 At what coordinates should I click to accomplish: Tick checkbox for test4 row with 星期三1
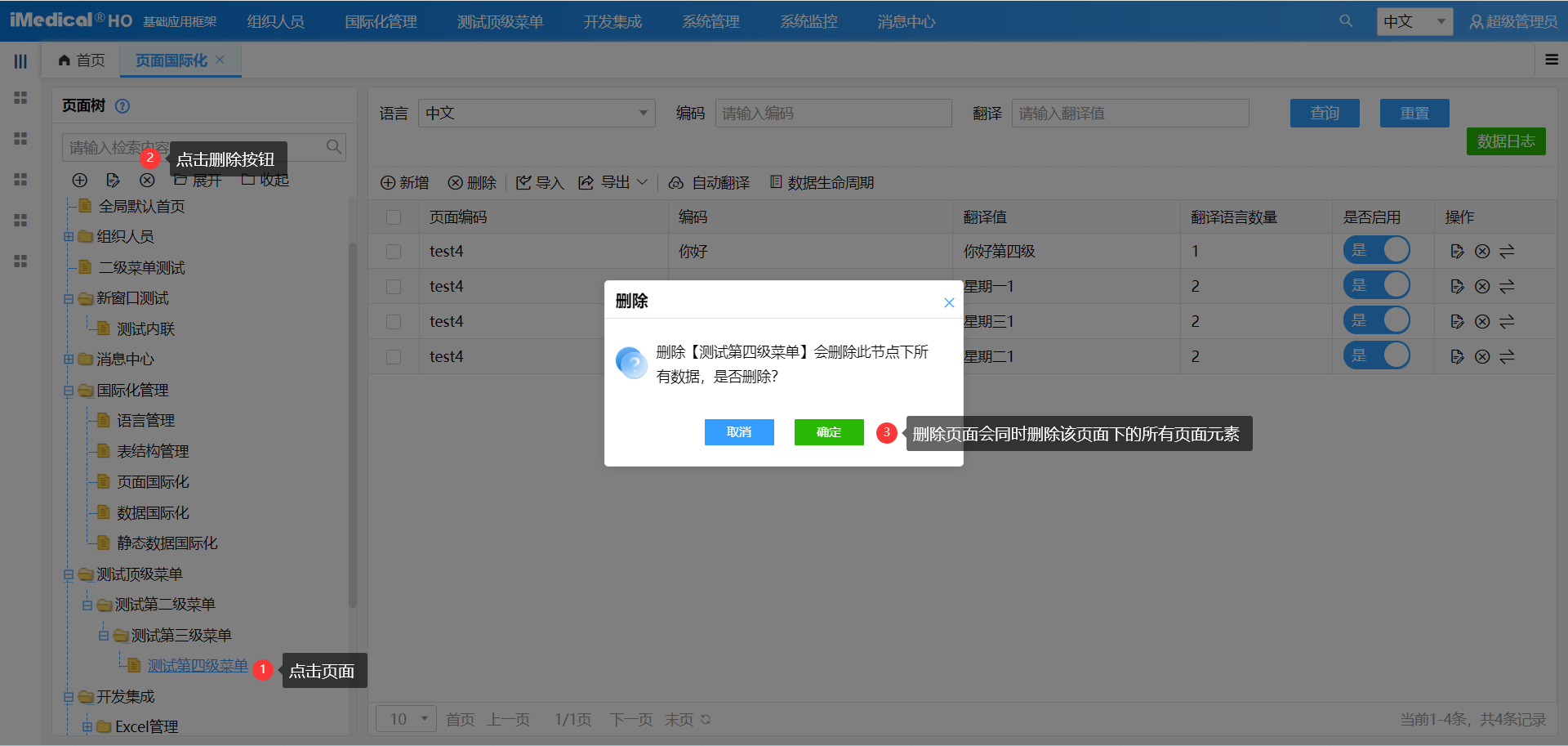coord(394,322)
